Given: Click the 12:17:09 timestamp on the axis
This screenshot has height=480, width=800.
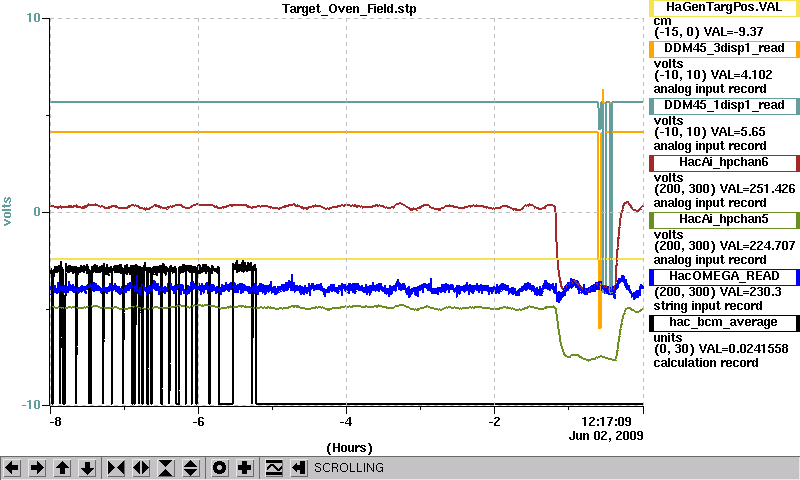Looking at the screenshot, I should click(x=606, y=422).
